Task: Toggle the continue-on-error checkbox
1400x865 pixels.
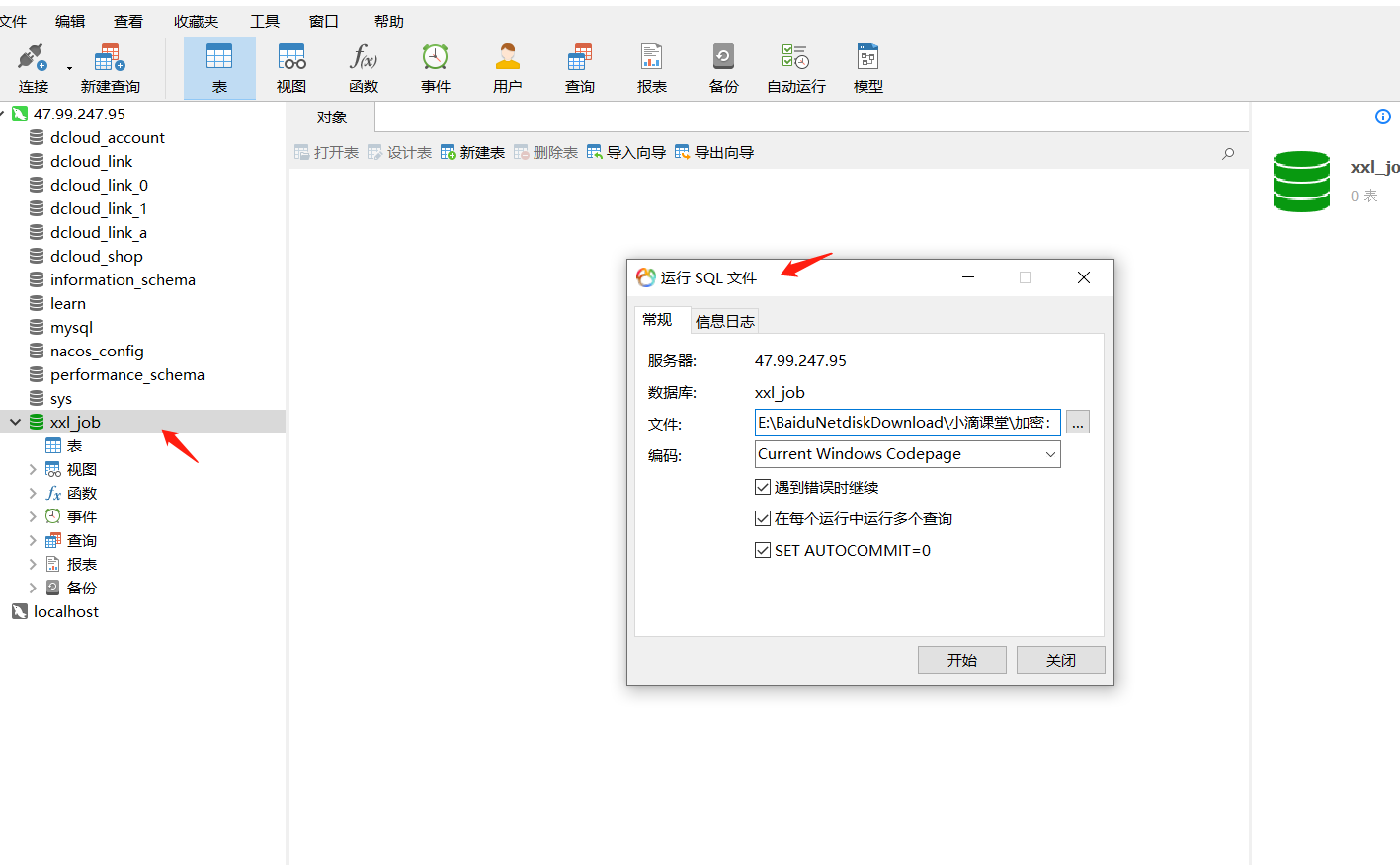Action: [763, 487]
